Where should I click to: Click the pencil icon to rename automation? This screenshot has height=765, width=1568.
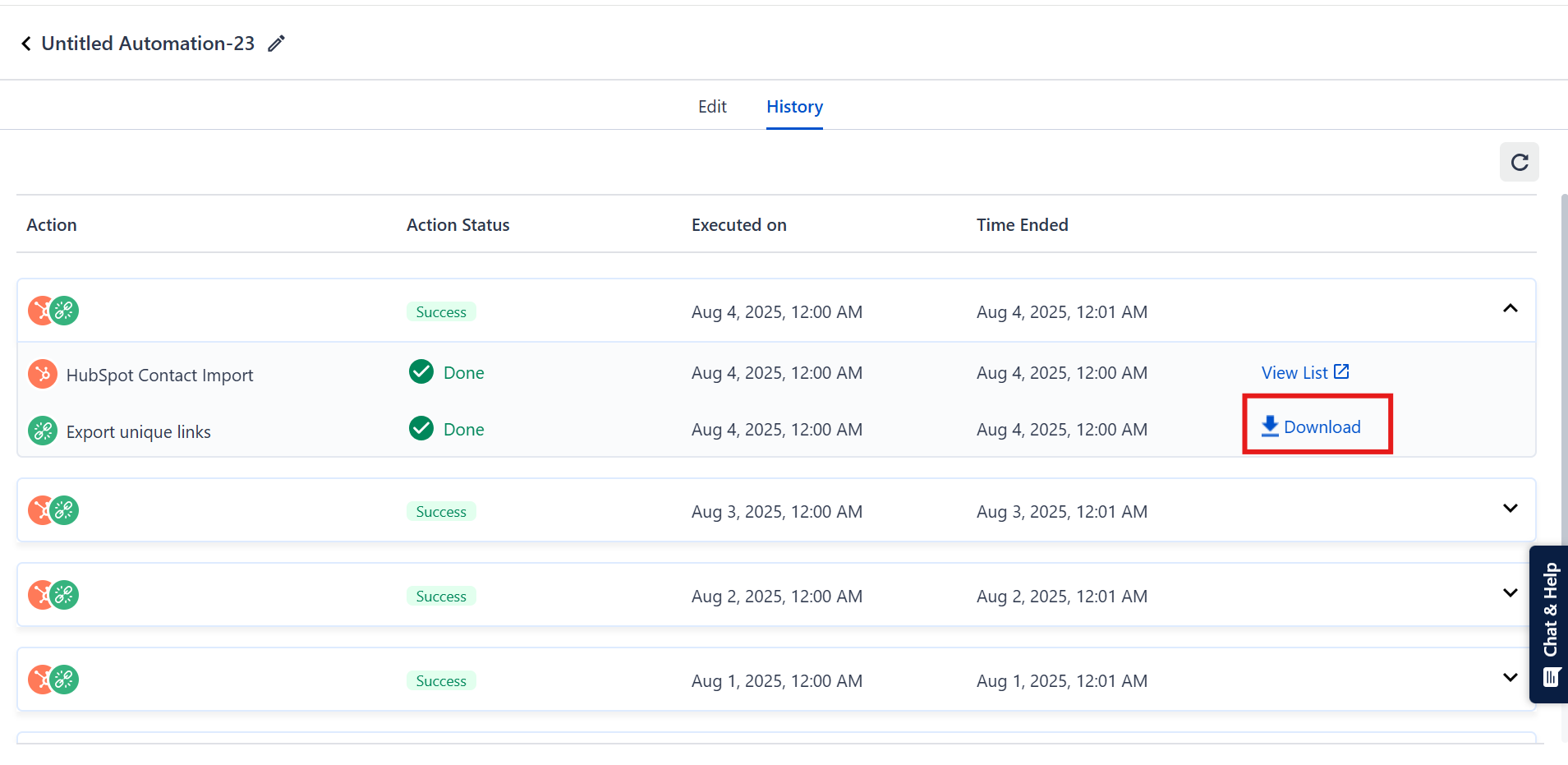point(277,44)
